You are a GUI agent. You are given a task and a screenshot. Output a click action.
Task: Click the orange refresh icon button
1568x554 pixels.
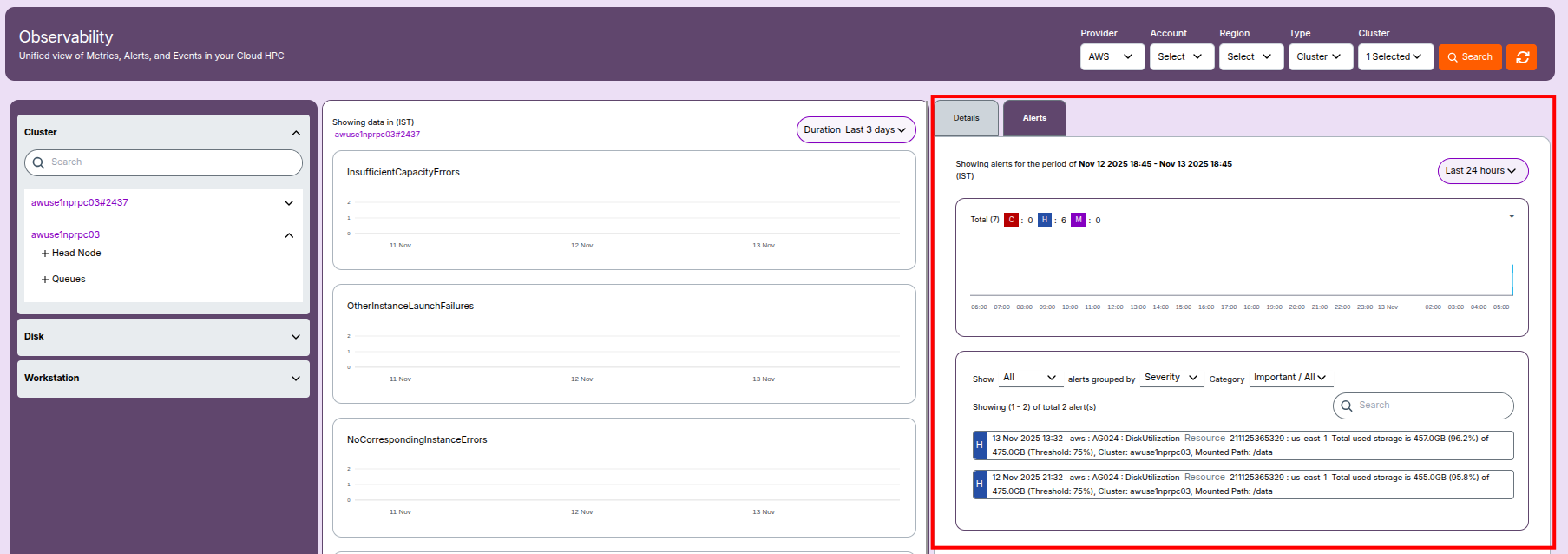click(x=1521, y=57)
